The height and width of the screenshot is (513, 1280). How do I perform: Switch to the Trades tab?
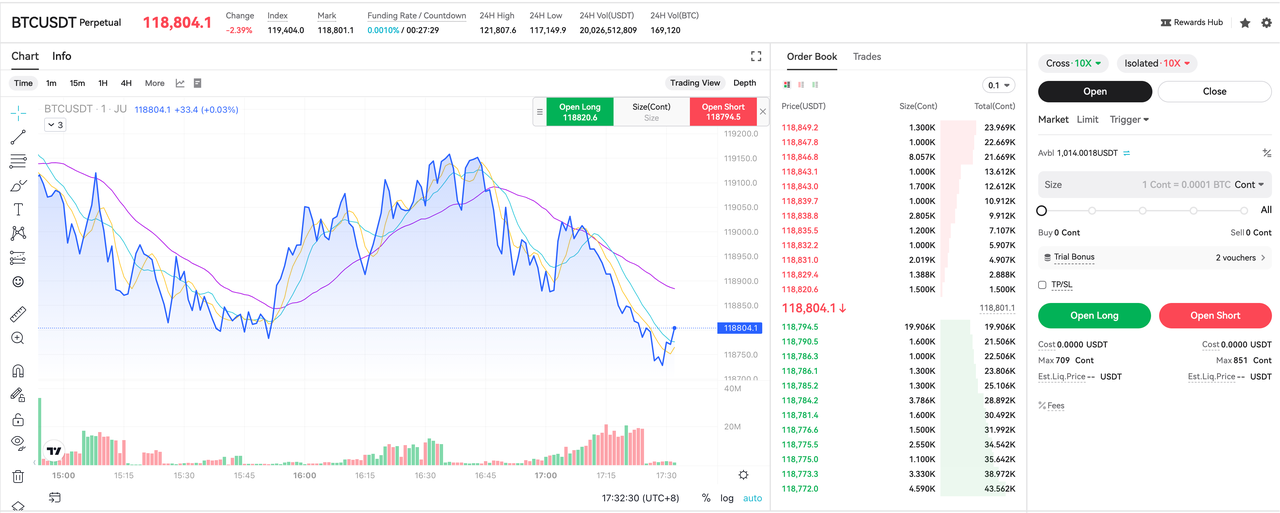[867, 56]
